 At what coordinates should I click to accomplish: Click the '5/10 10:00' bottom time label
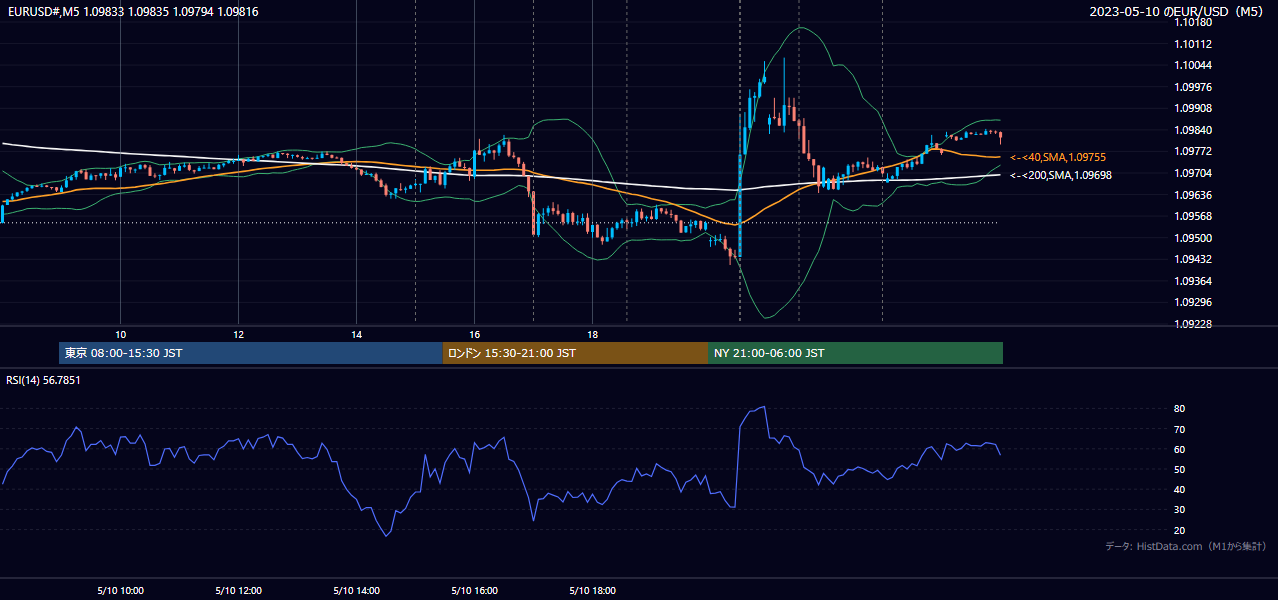tap(120, 591)
